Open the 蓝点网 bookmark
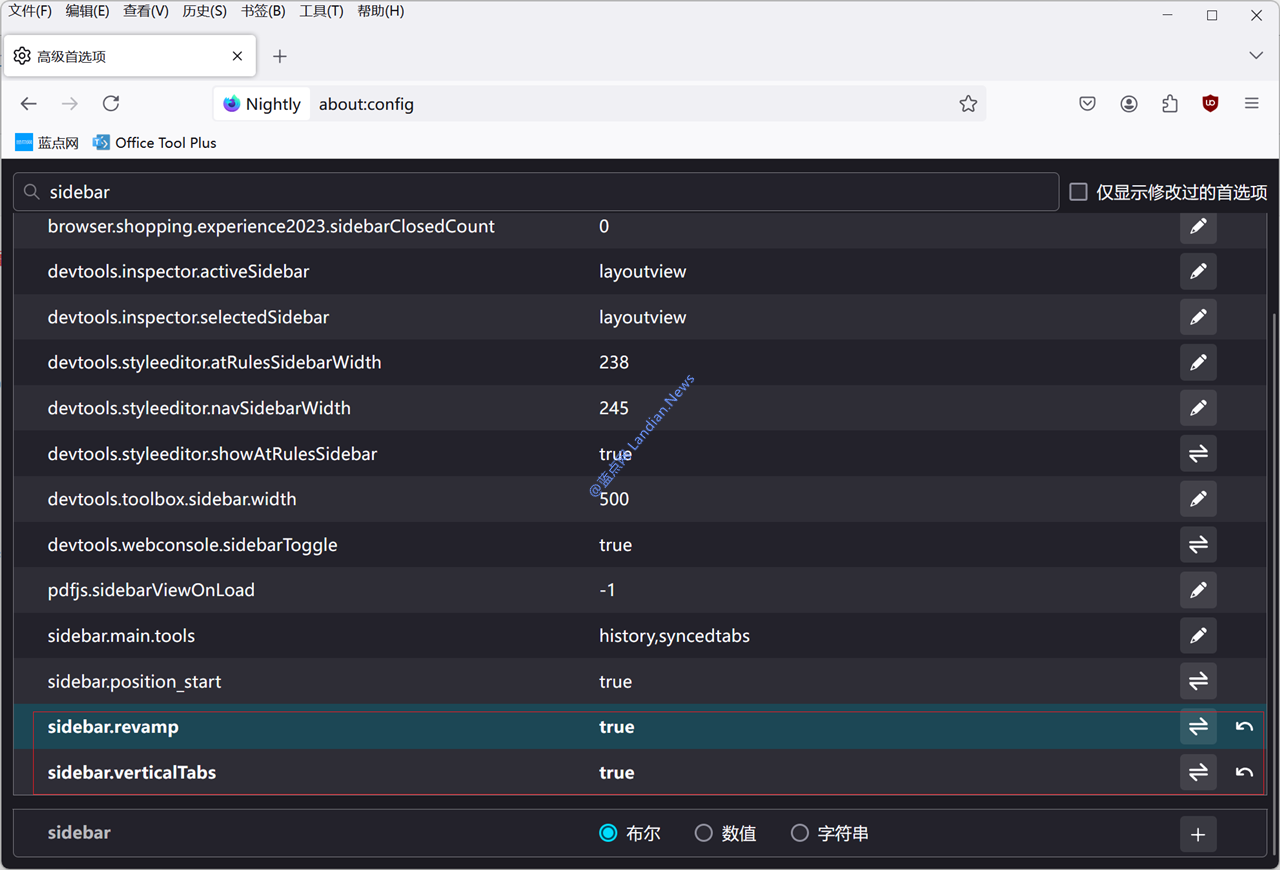 point(47,143)
